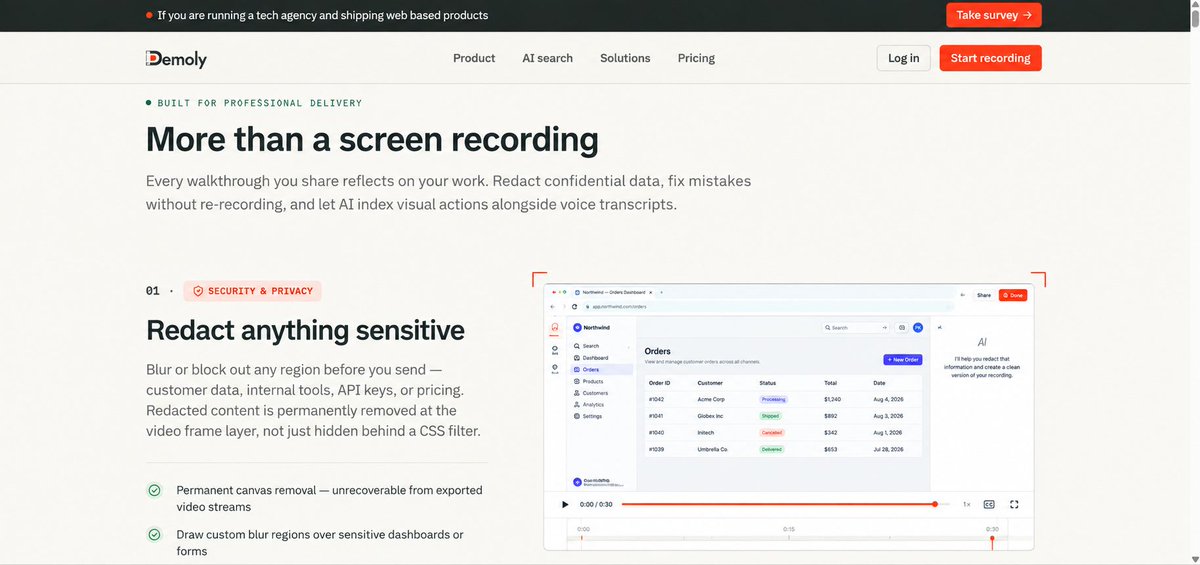Click the Products icon in the sidebar
1200x565 pixels.
577,381
